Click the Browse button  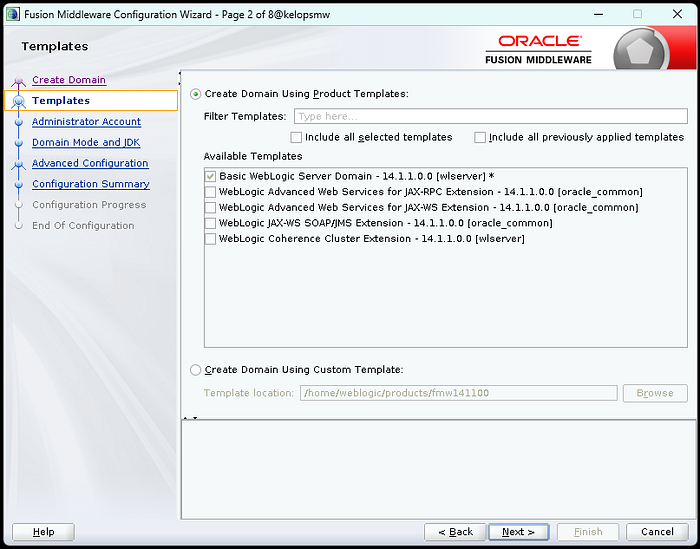point(655,393)
